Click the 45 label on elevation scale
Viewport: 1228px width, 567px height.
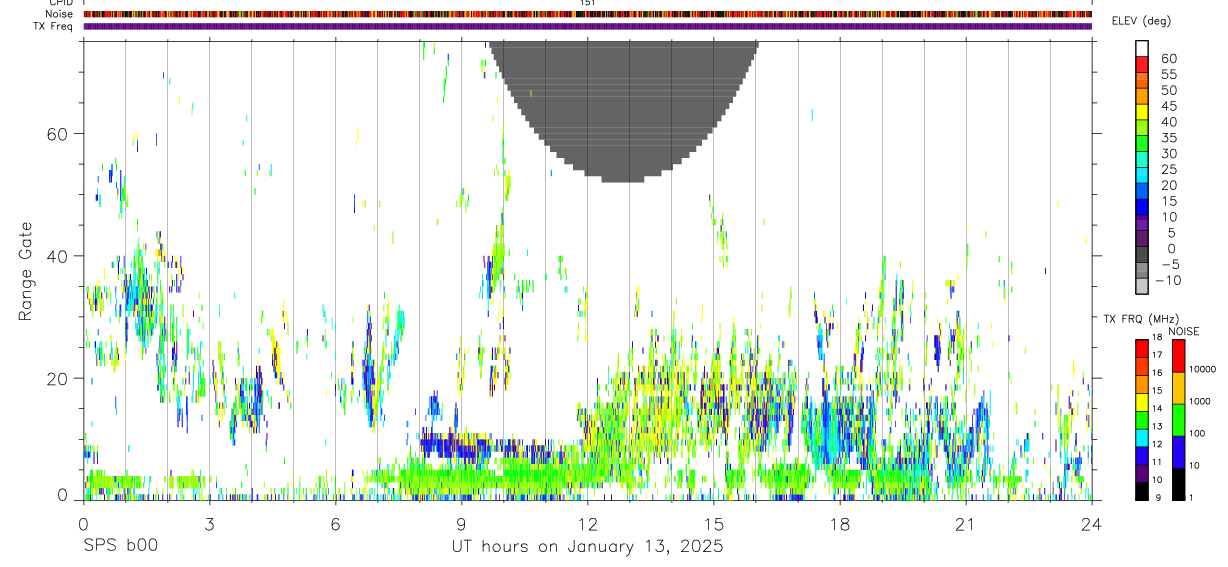pyautogui.click(x=1168, y=107)
